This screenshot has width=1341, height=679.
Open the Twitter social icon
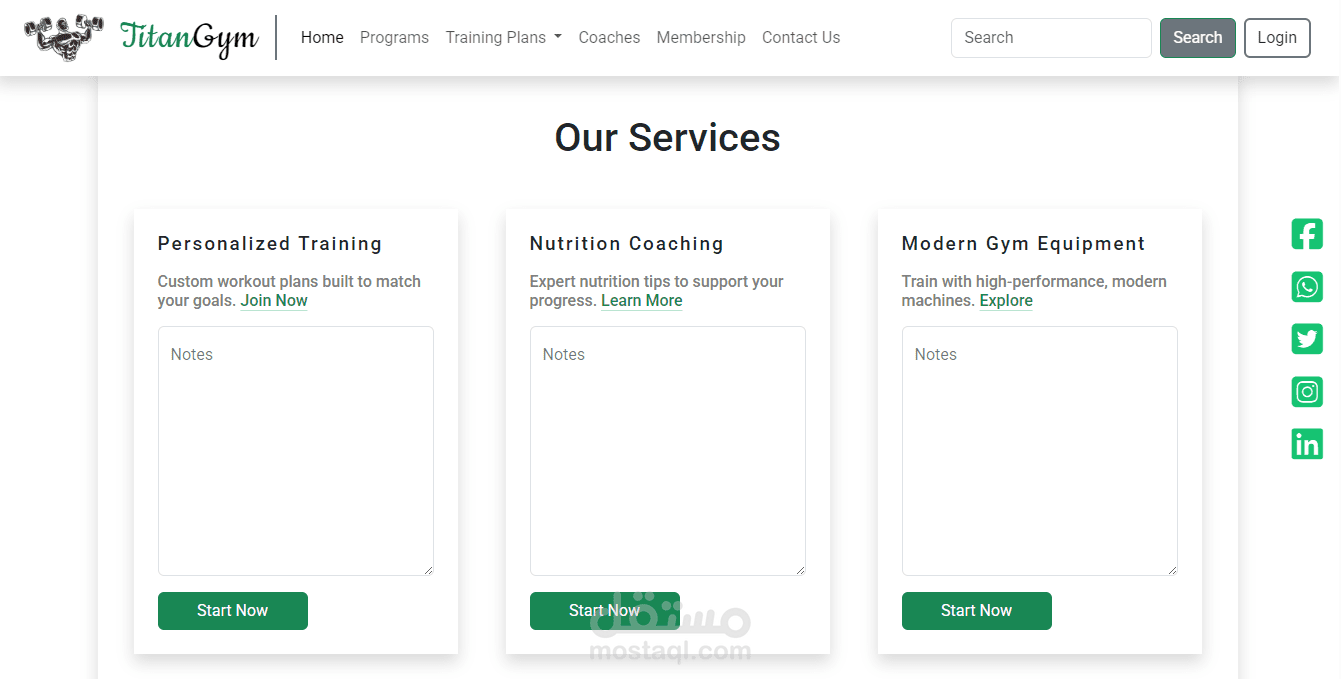(x=1307, y=339)
